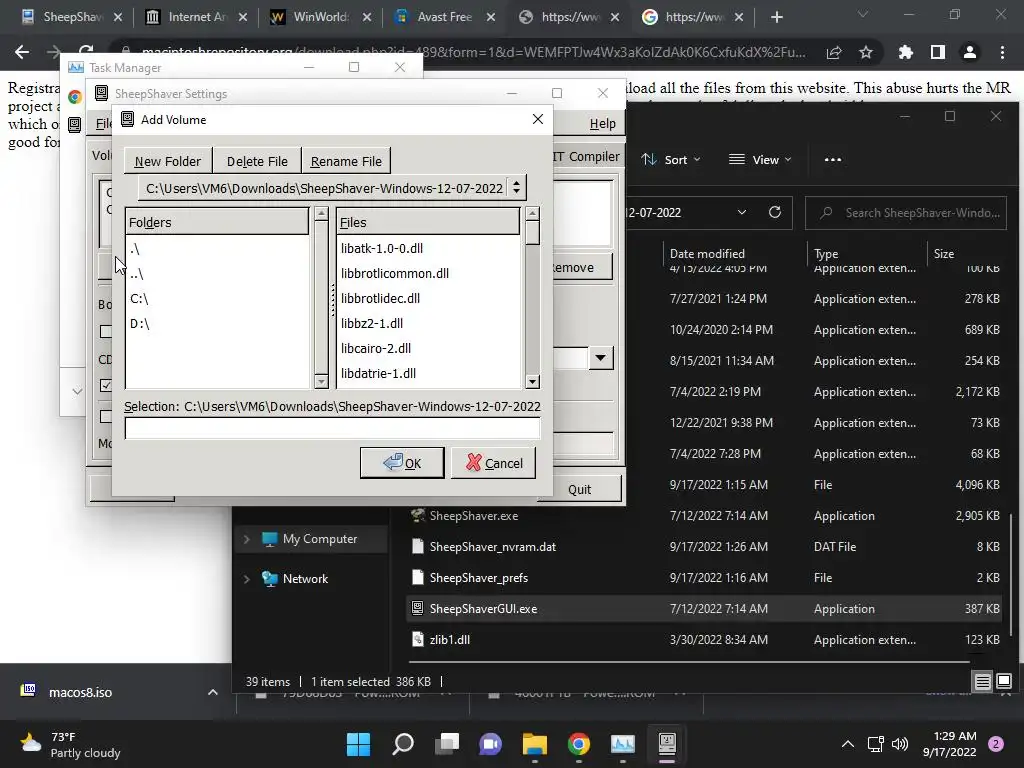Switch to large thumbnails view icon

pos(1004,682)
